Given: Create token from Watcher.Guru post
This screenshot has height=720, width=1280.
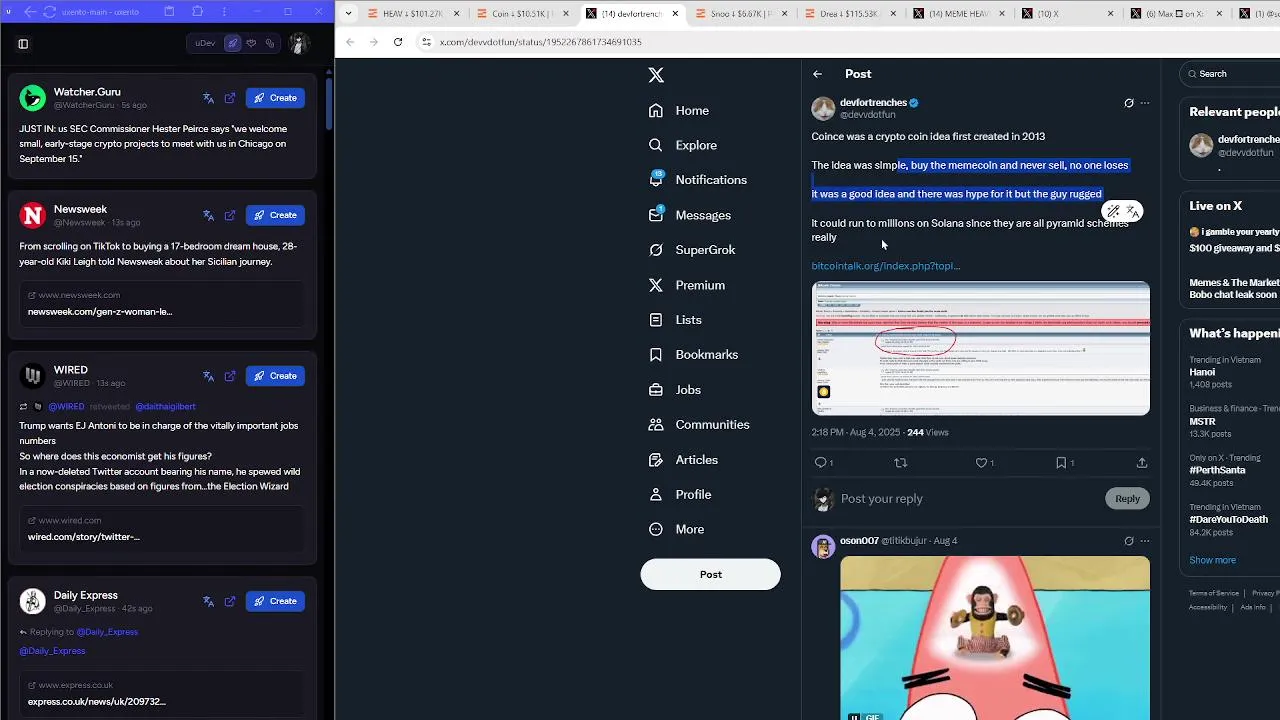Looking at the screenshot, I should pyautogui.click(x=275, y=98).
